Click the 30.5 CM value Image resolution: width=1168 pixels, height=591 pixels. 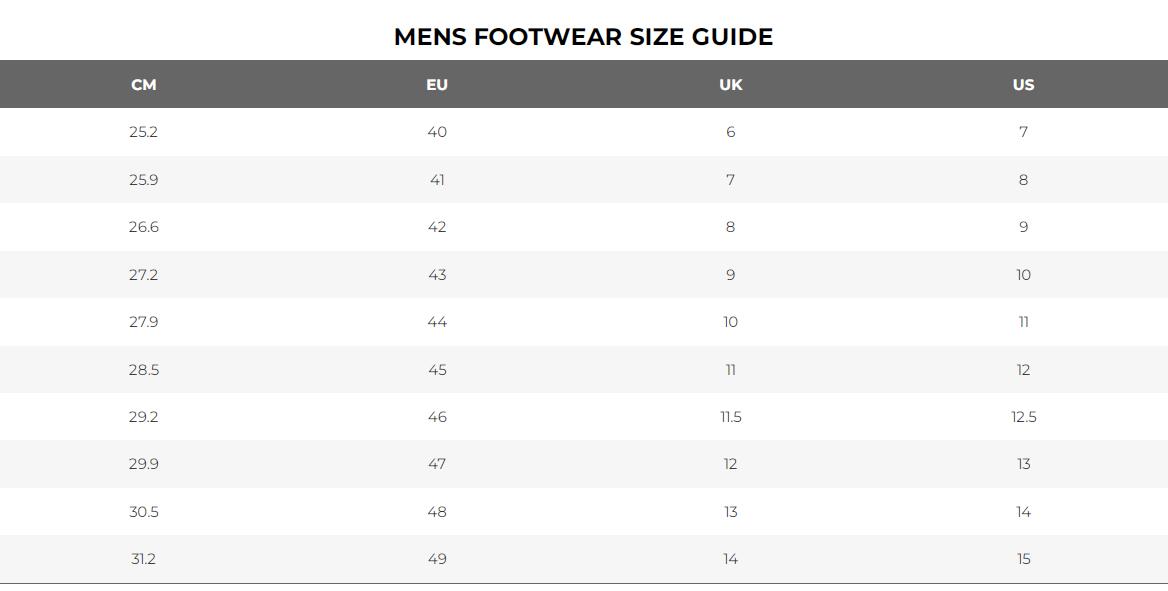[144, 512]
